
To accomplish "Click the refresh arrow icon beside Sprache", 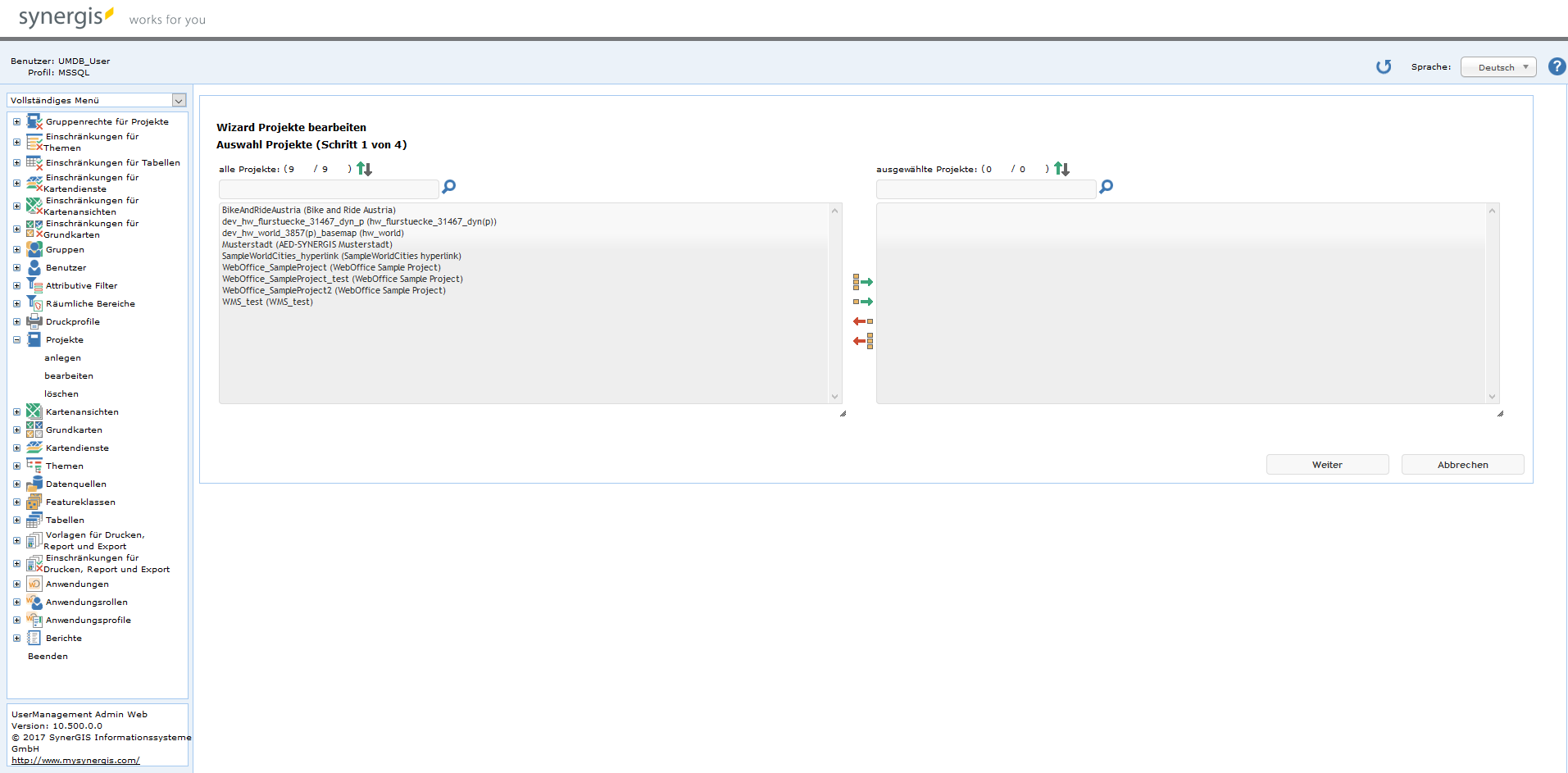I will [x=1384, y=66].
